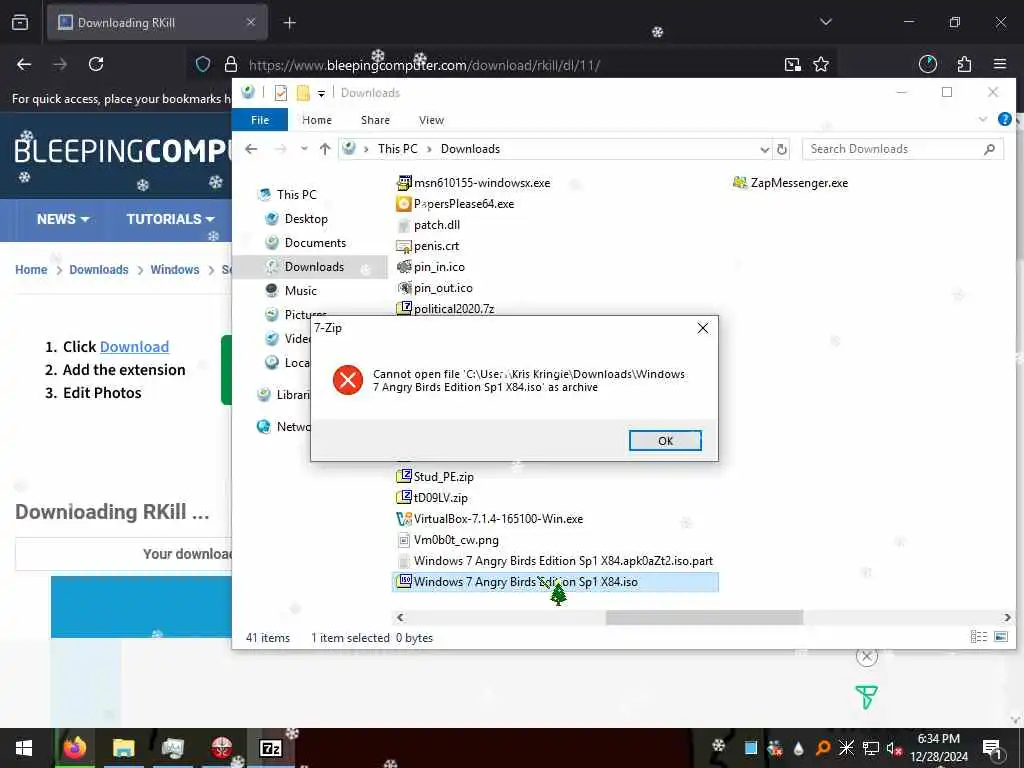Open Explorer help question-mark icon
1024x768 pixels.
(x=1004, y=119)
